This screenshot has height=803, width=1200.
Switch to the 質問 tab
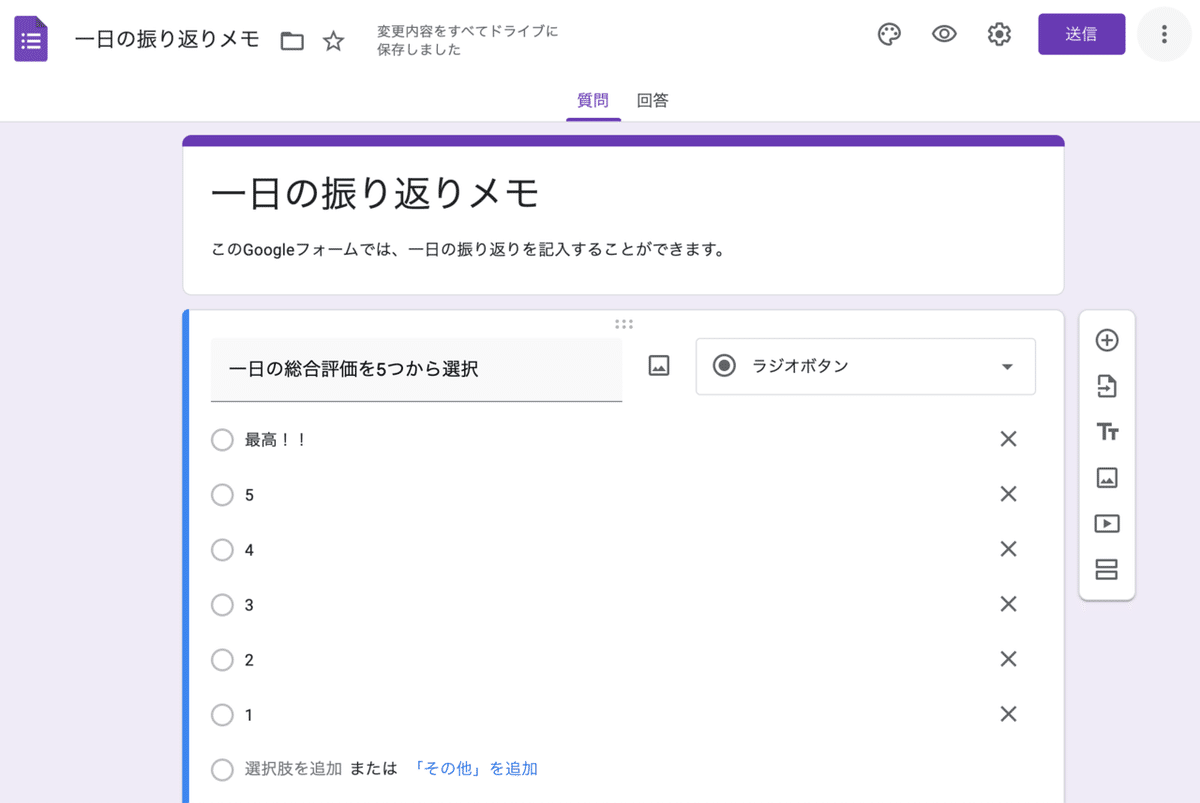593,100
